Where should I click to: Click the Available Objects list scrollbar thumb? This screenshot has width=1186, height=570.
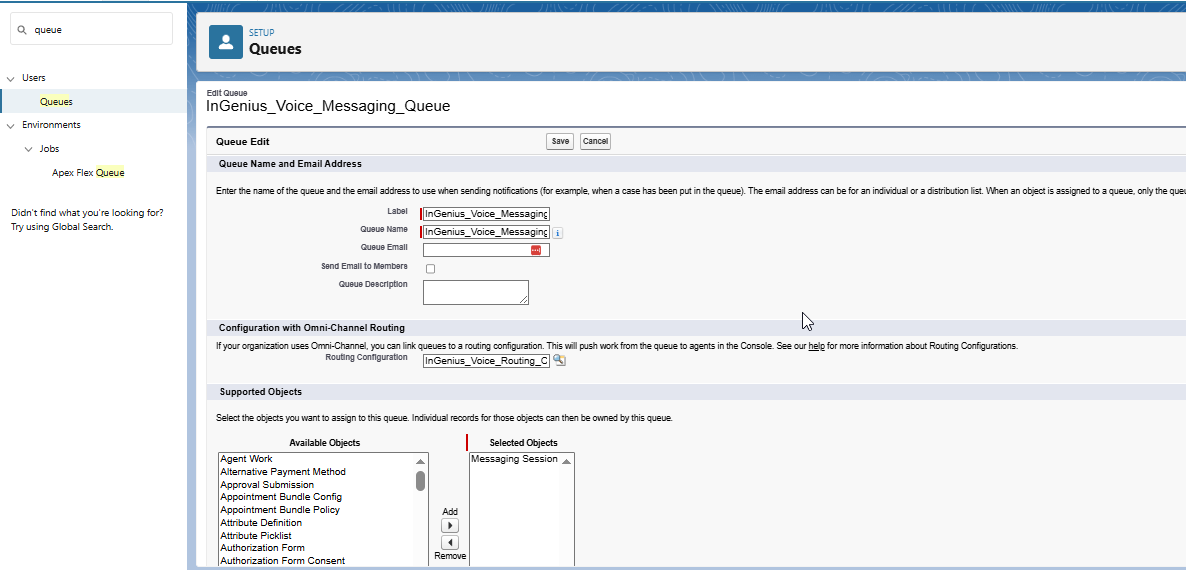pos(421,481)
